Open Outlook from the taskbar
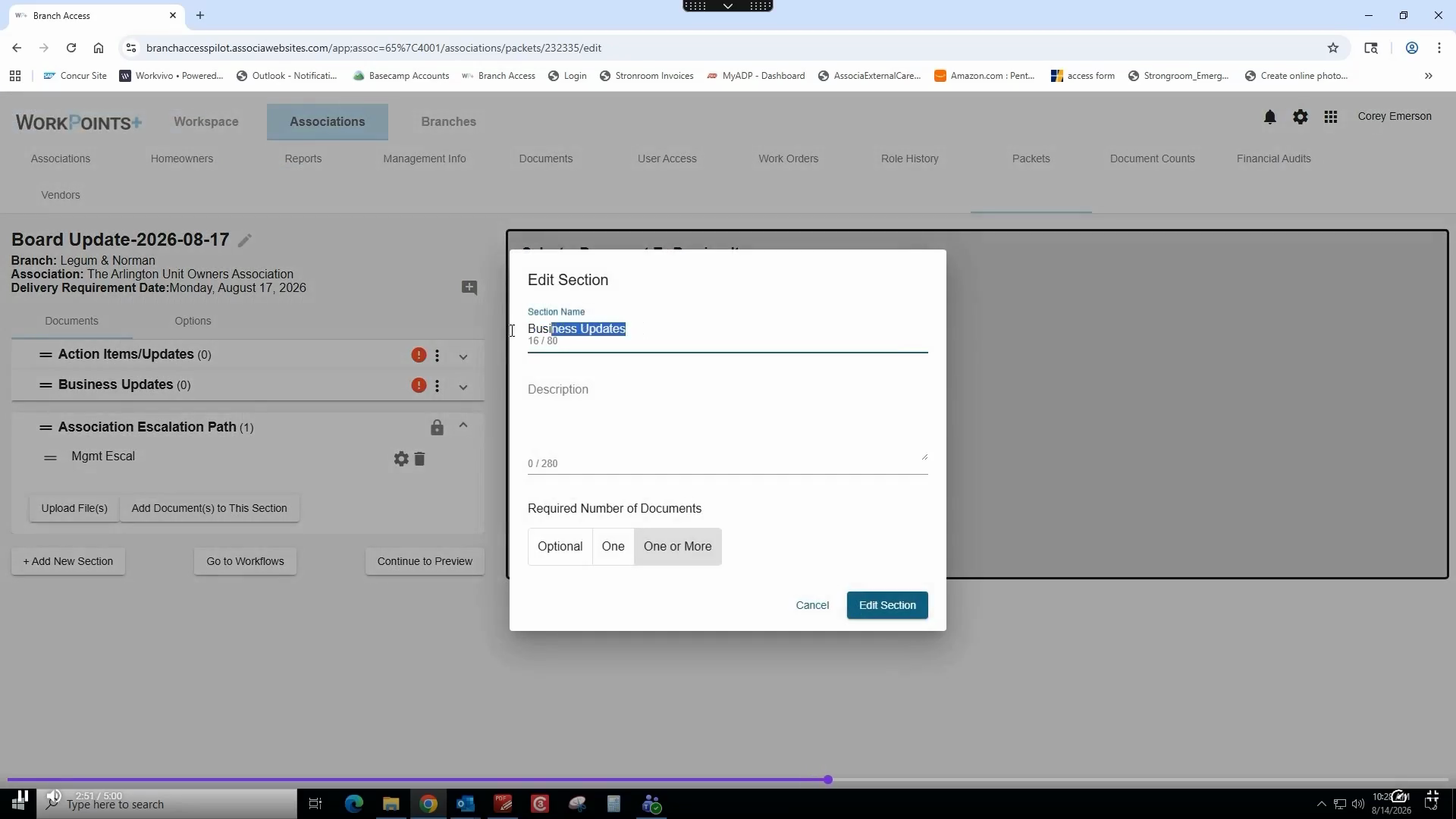Screen dimensions: 1456x819 465,804
